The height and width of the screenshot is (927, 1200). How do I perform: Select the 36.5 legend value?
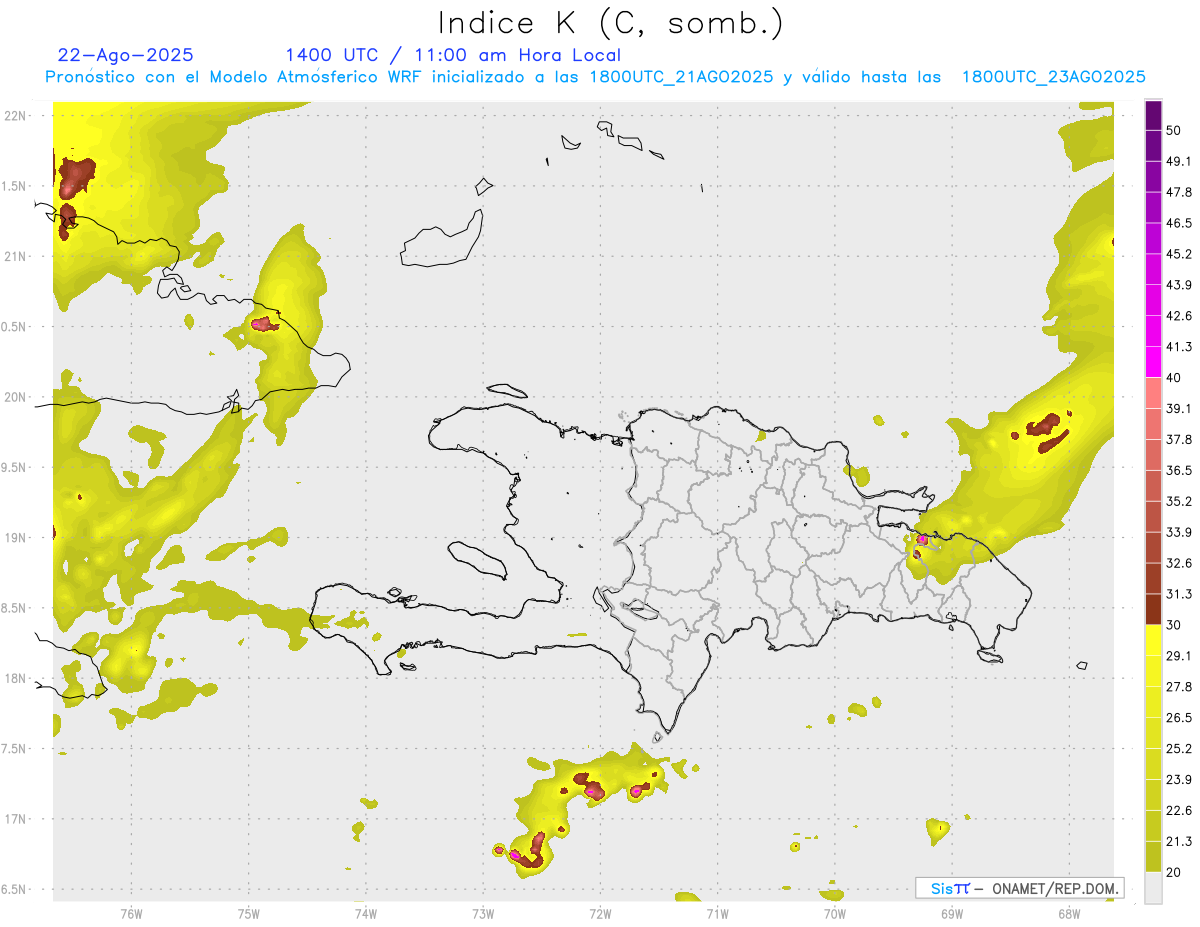click(x=1178, y=470)
